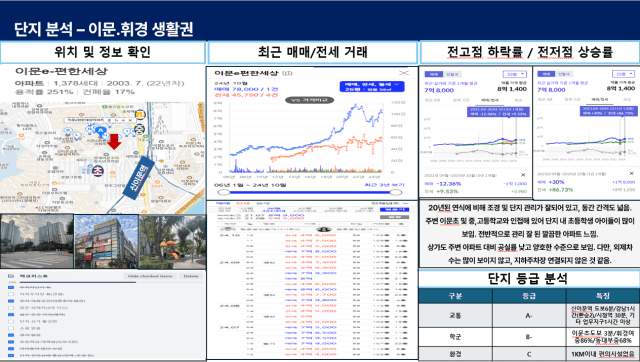Click the 초 elementary school map icon
Screen dimensions: 640x362
[x=98, y=171]
